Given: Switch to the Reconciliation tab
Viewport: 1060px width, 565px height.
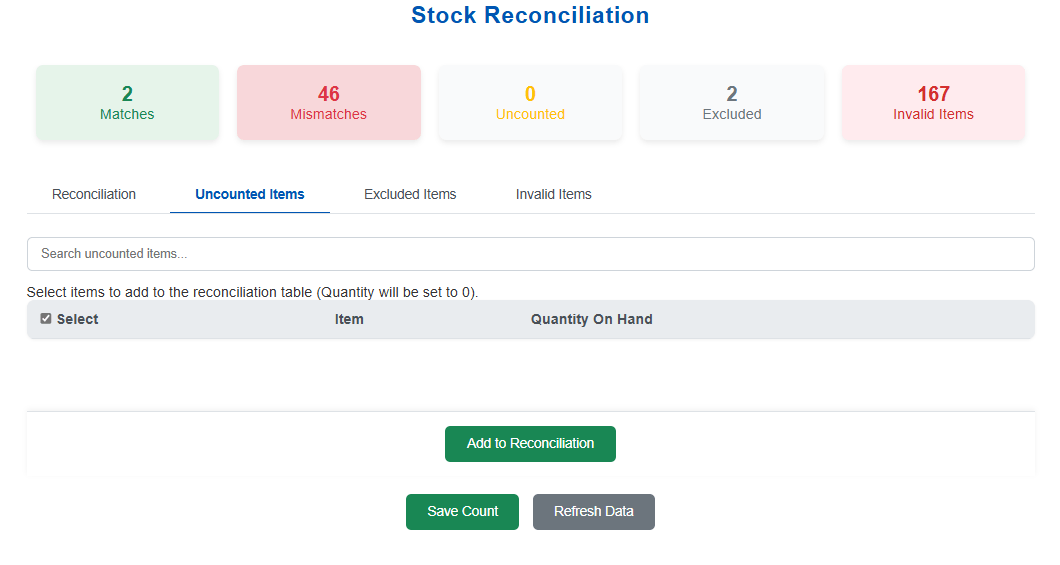Looking at the screenshot, I should coord(94,194).
